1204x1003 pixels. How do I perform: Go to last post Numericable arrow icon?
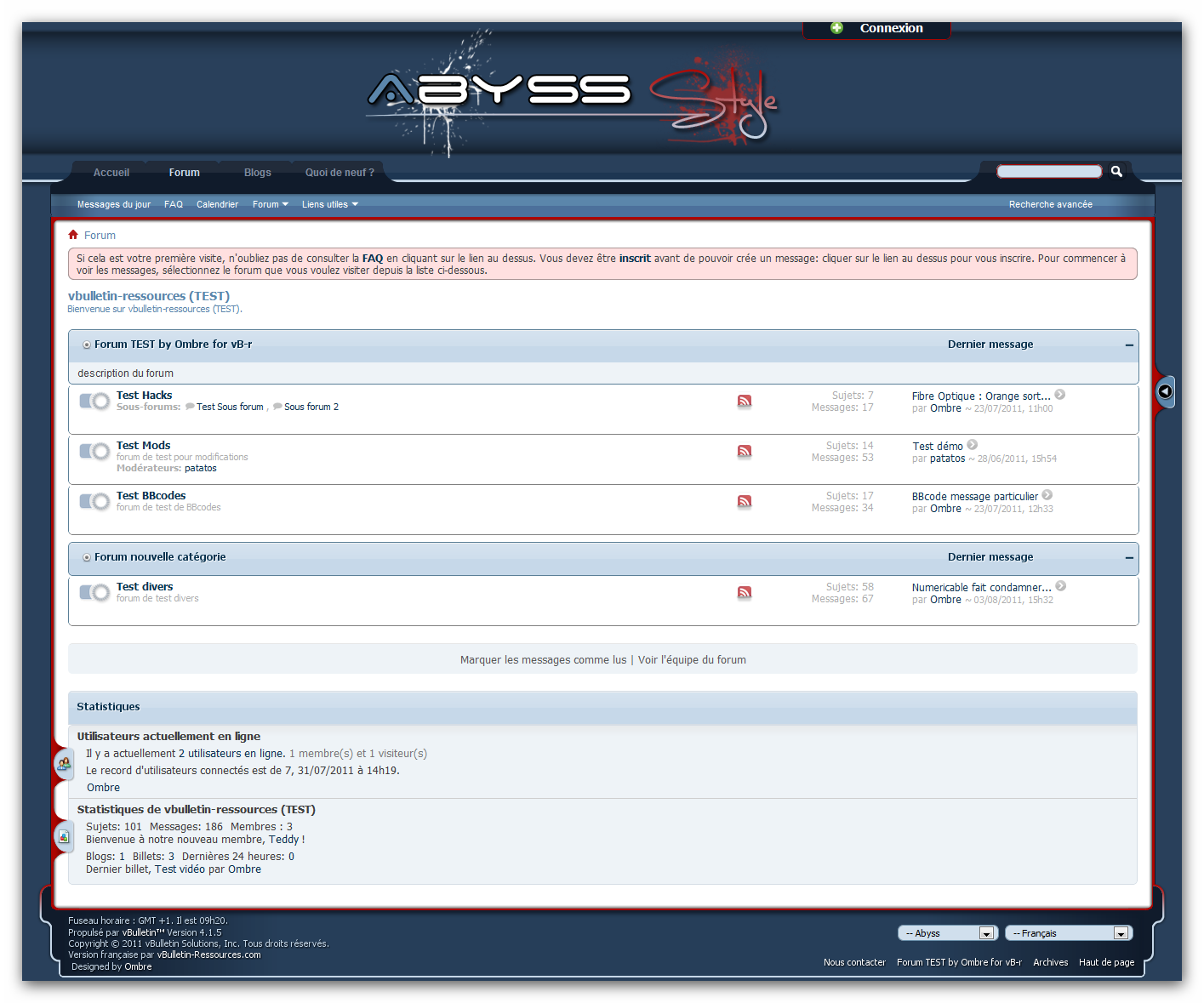(1061, 586)
